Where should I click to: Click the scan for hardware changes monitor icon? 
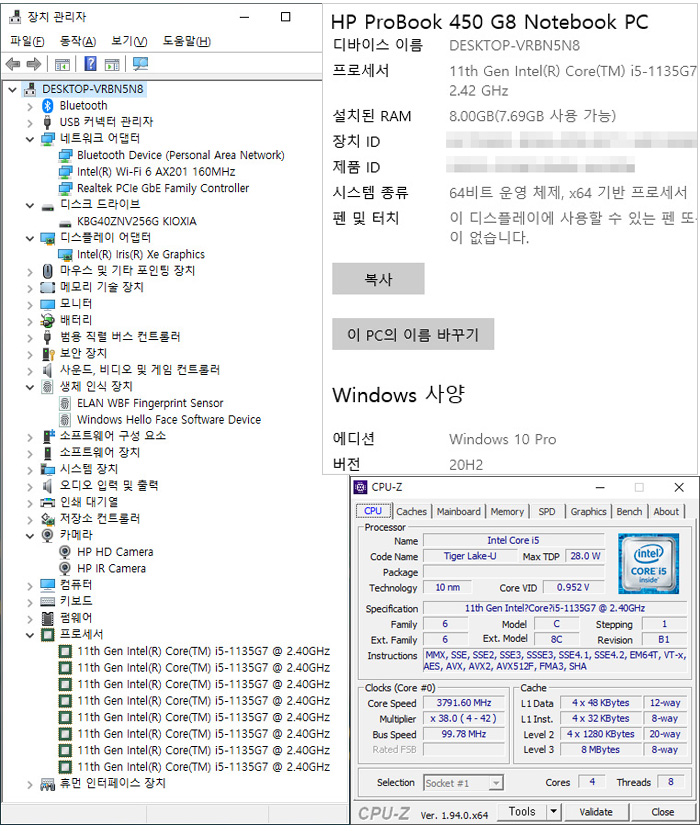coord(140,64)
